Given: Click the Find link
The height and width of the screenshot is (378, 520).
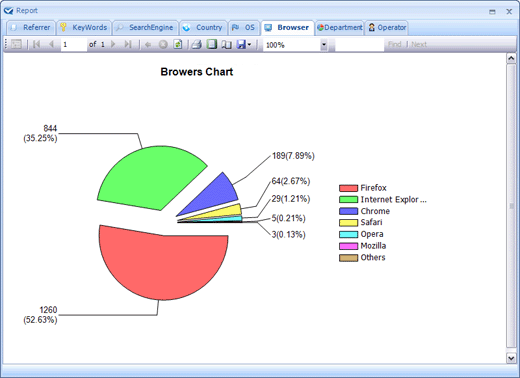Looking at the screenshot, I should 394,44.
